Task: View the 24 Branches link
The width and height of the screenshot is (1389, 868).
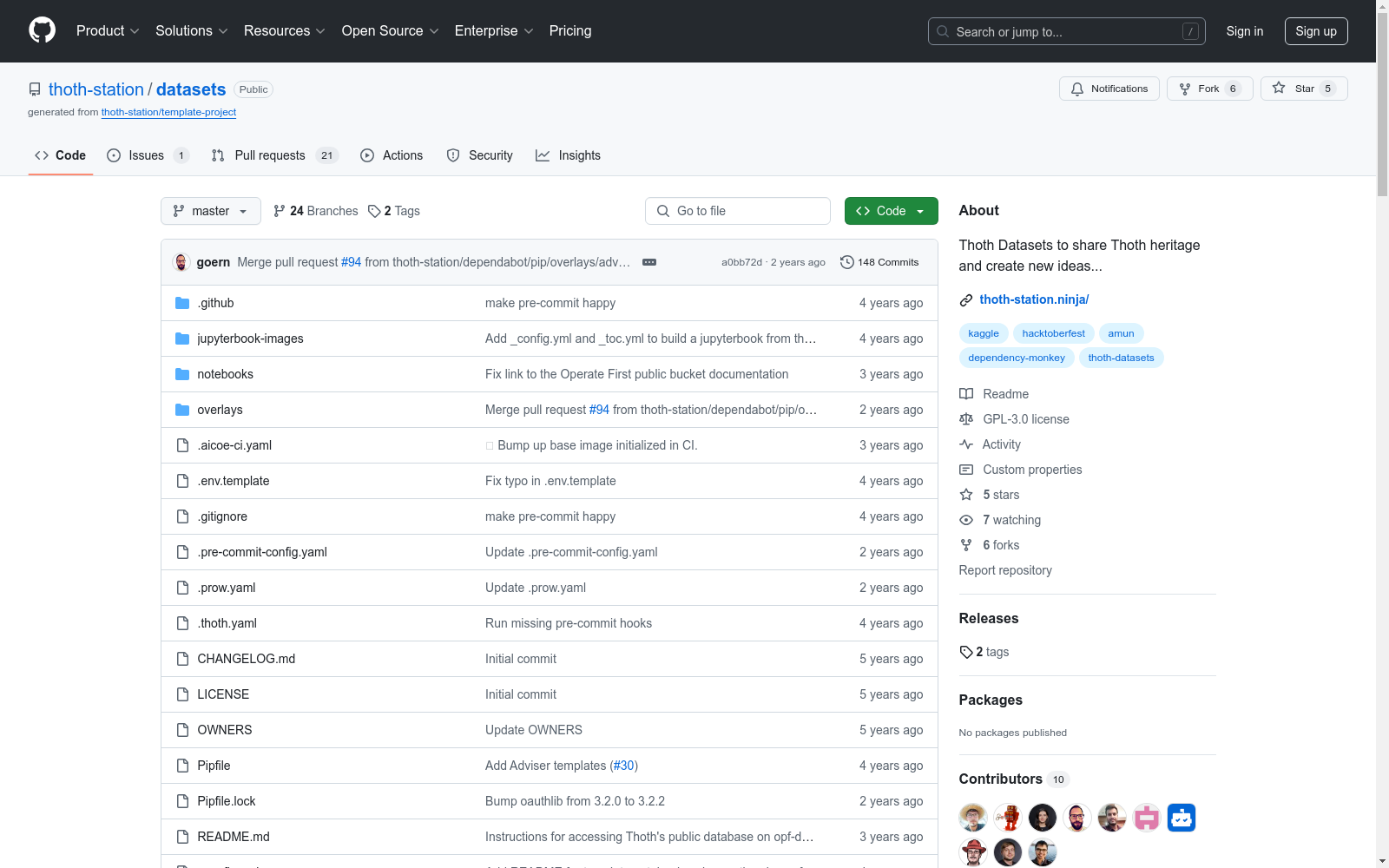Action: (x=315, y=211)
